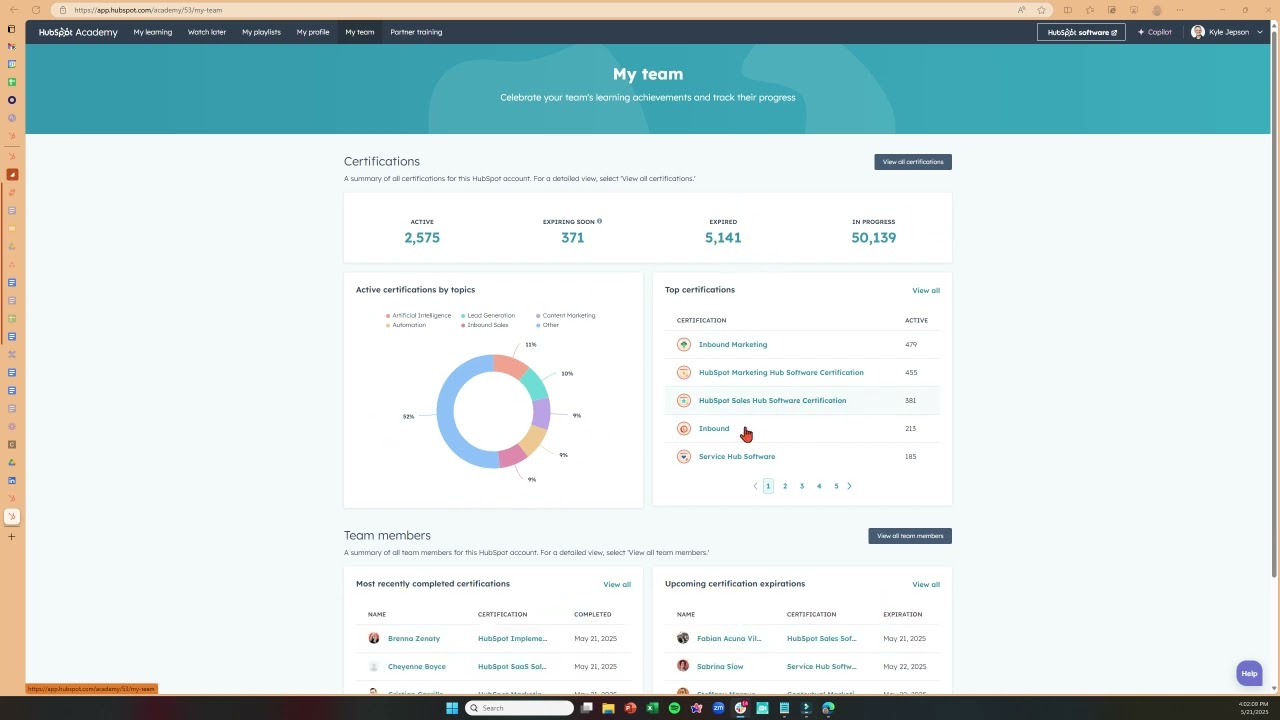Add this page to browser favorites
The image size is (1280, 720).
tap(1041, 10)
